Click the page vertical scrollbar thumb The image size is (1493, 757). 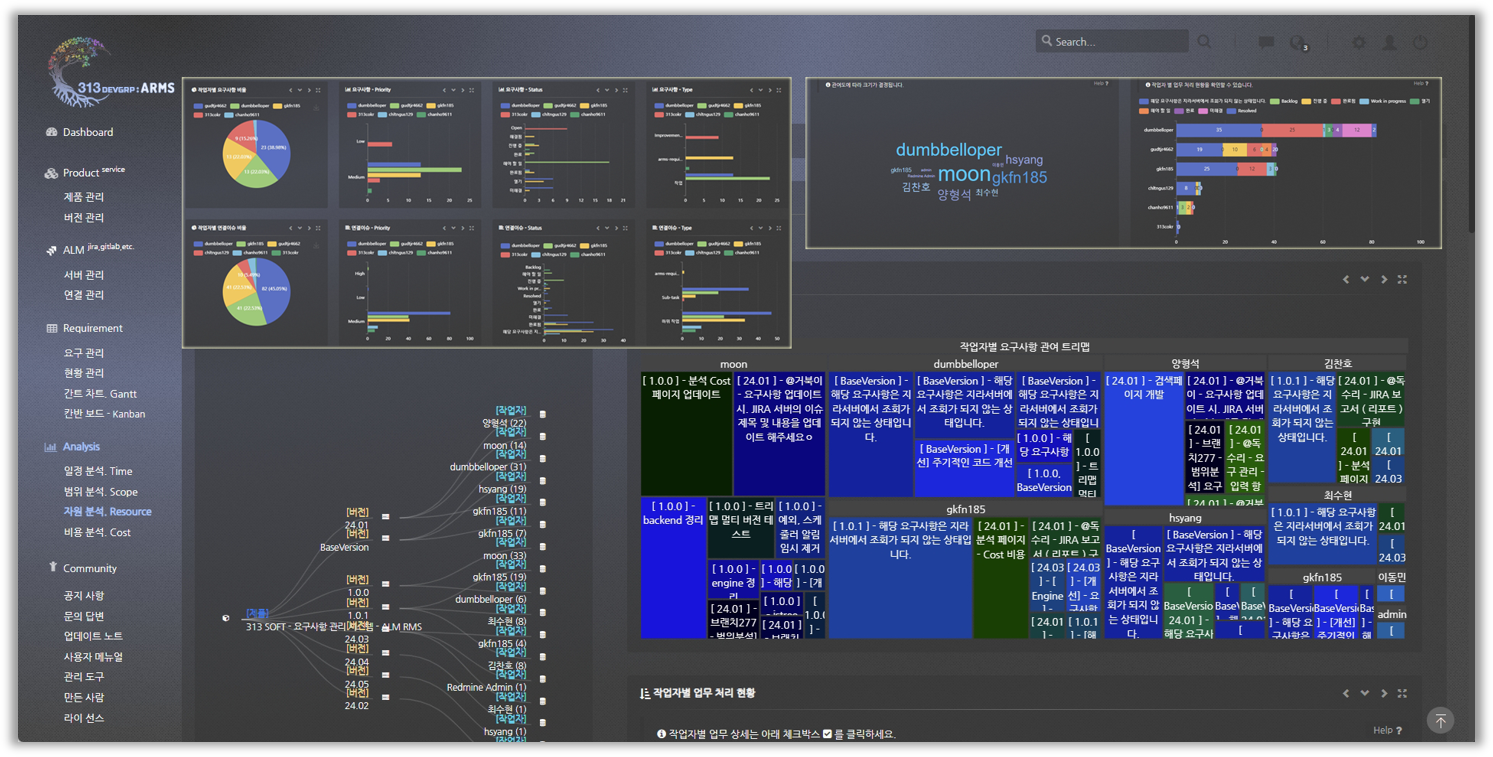click(x=1470, y=125)
